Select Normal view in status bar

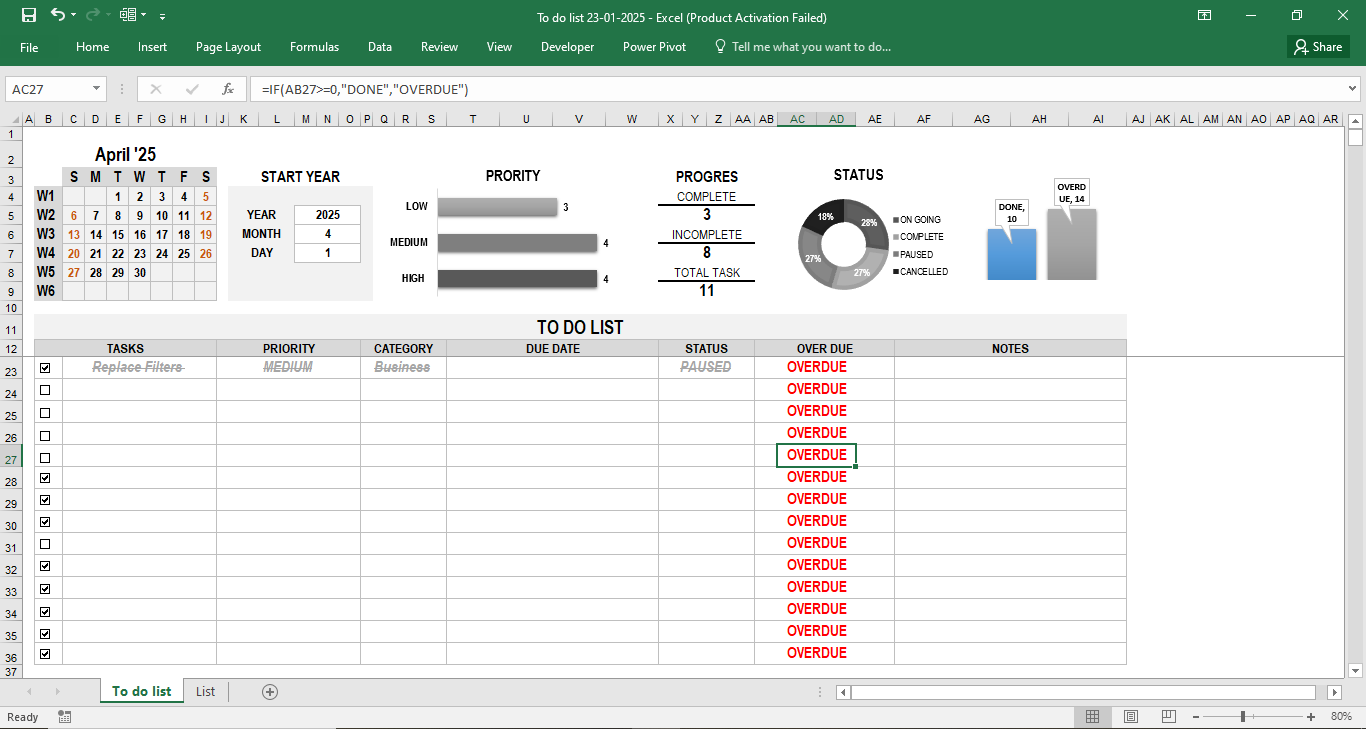pos(1093,717)
